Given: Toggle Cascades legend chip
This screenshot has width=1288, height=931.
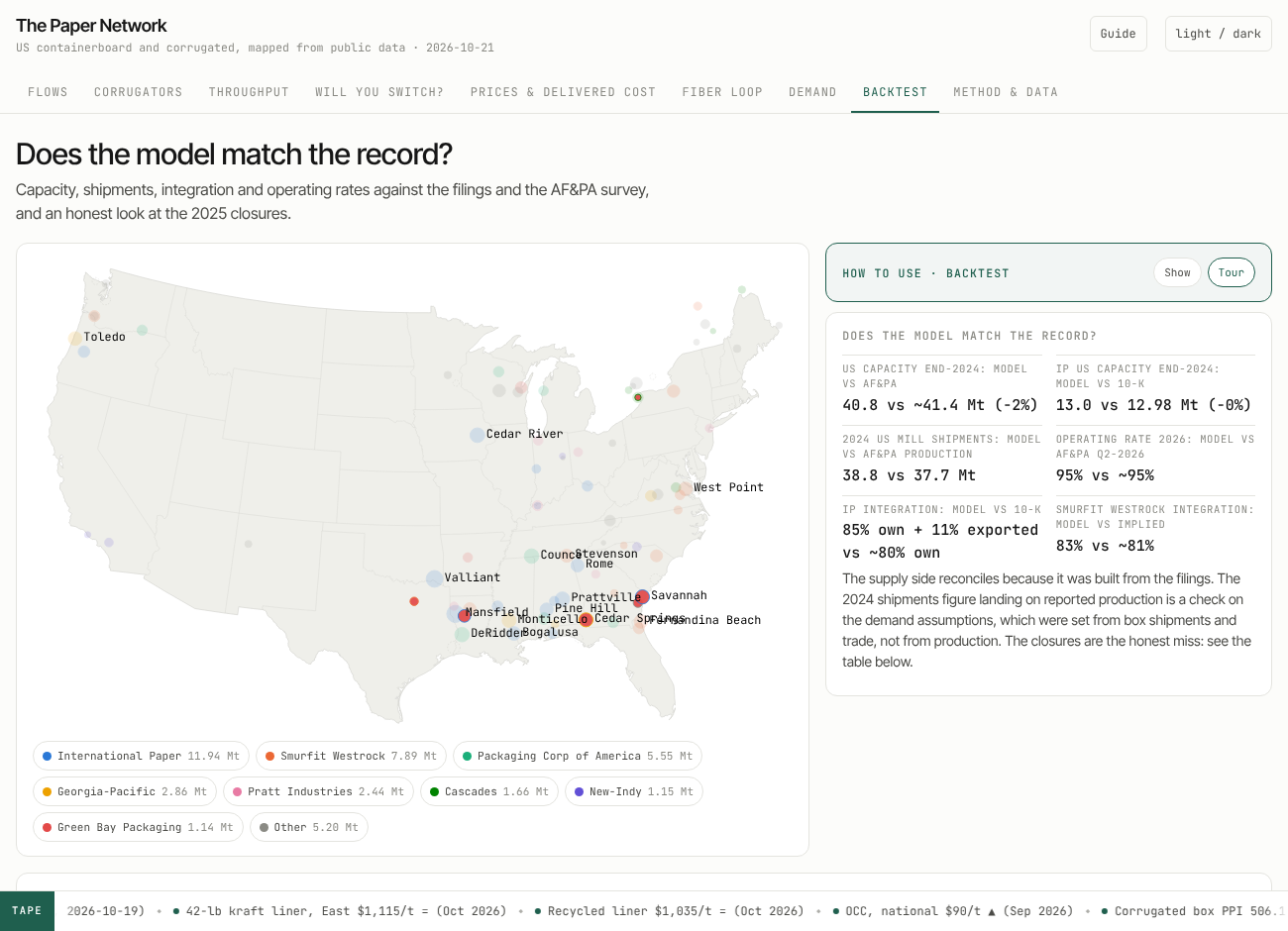Looking at the screenshot, I should [489, 791].
